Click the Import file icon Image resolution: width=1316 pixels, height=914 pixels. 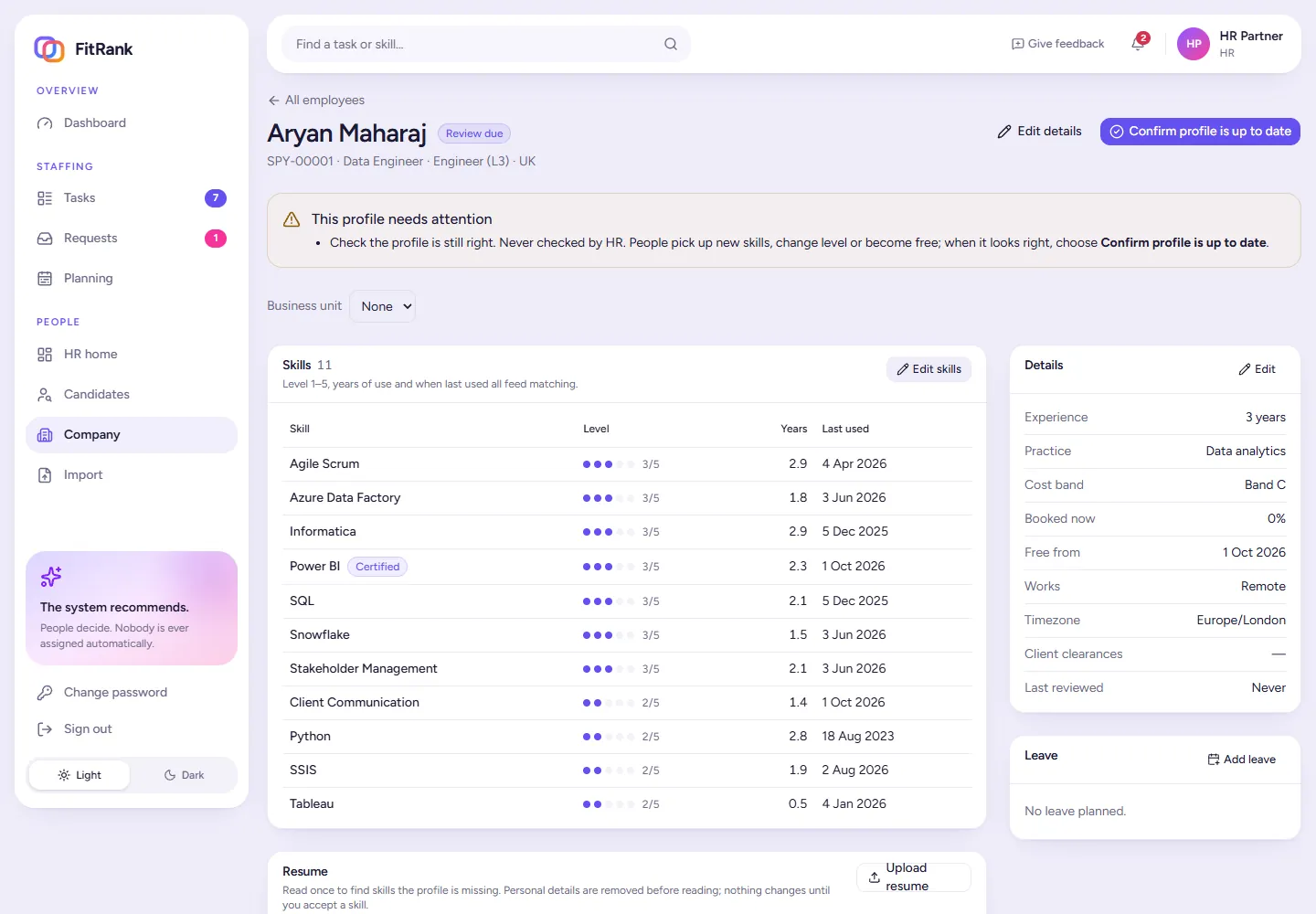coord(45,475)
